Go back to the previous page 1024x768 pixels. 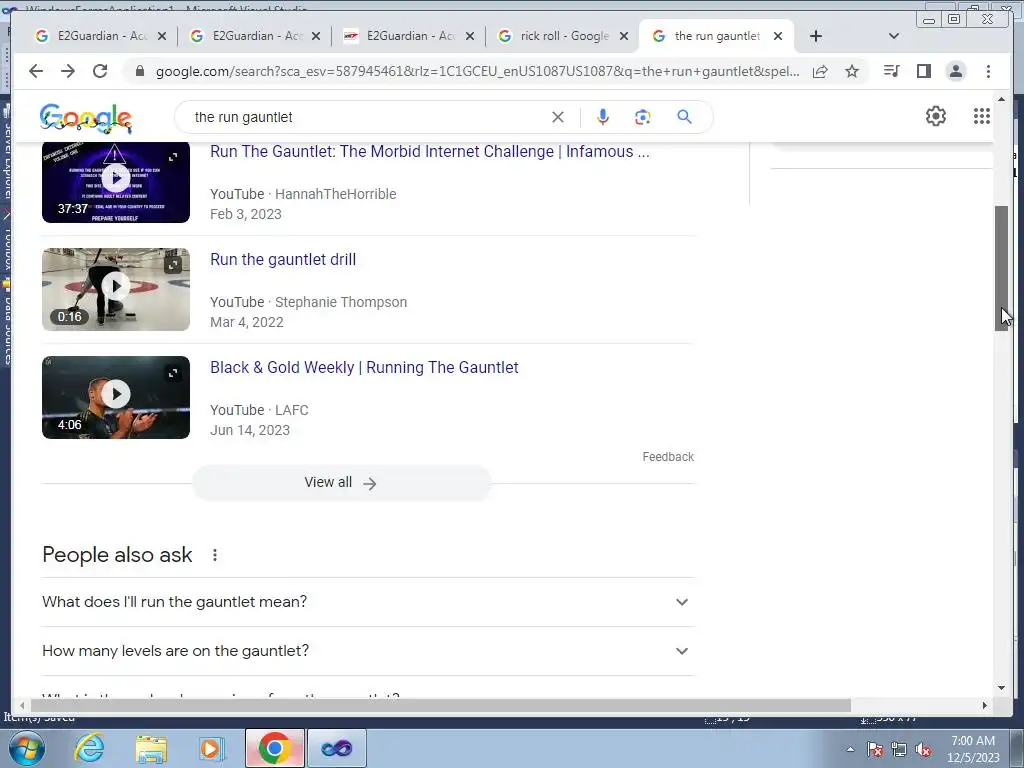(x=36, y=71)
